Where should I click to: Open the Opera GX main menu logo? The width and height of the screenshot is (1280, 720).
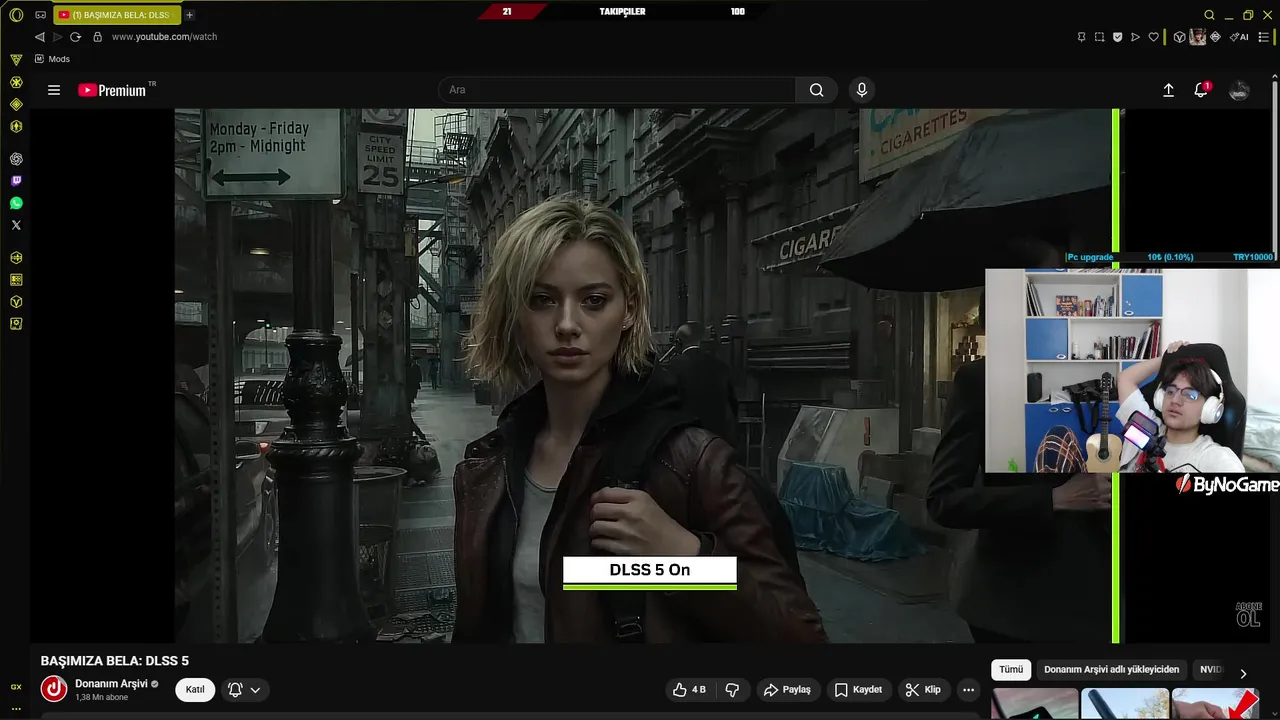point(16,14)
